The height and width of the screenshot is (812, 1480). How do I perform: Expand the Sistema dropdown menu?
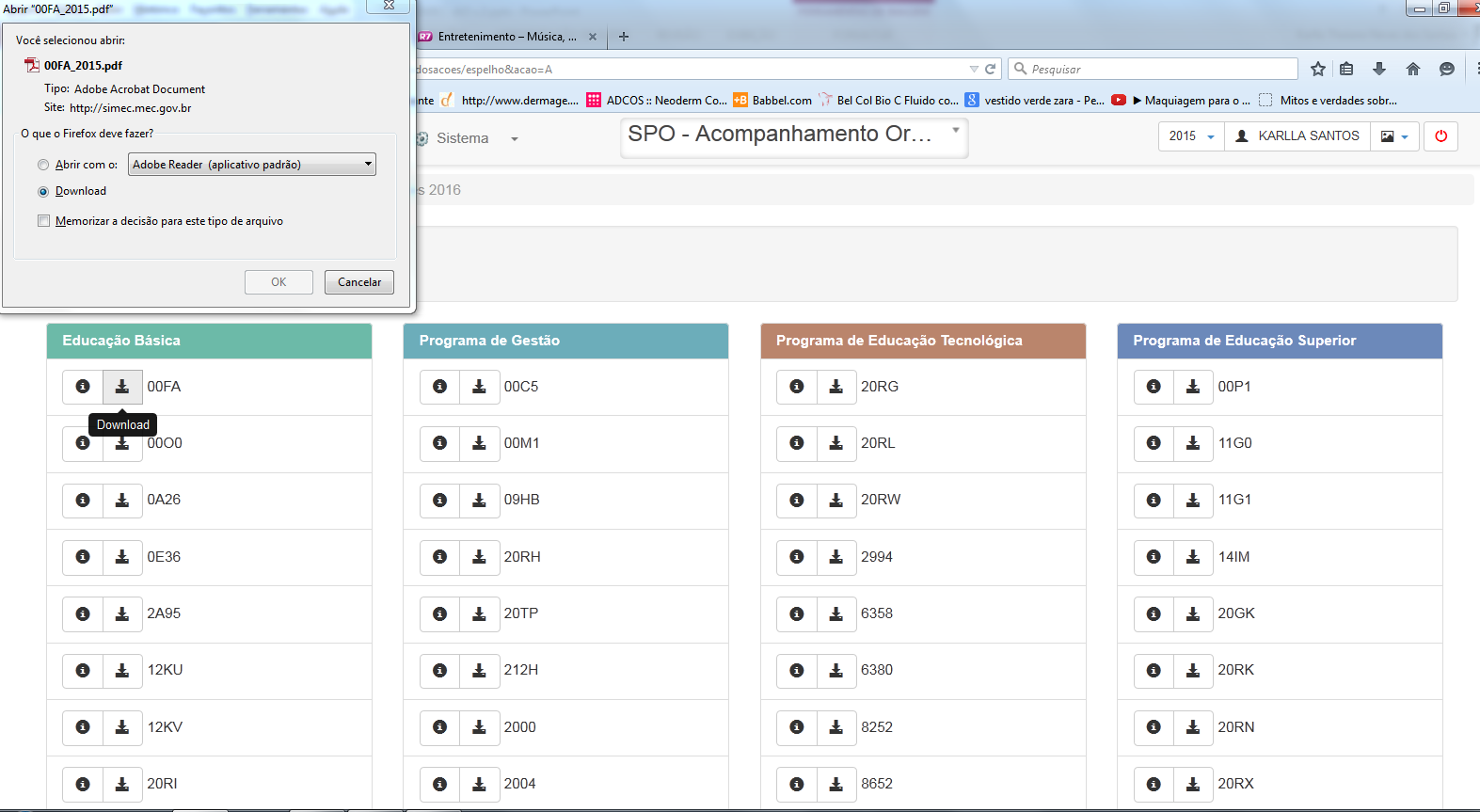468,138
